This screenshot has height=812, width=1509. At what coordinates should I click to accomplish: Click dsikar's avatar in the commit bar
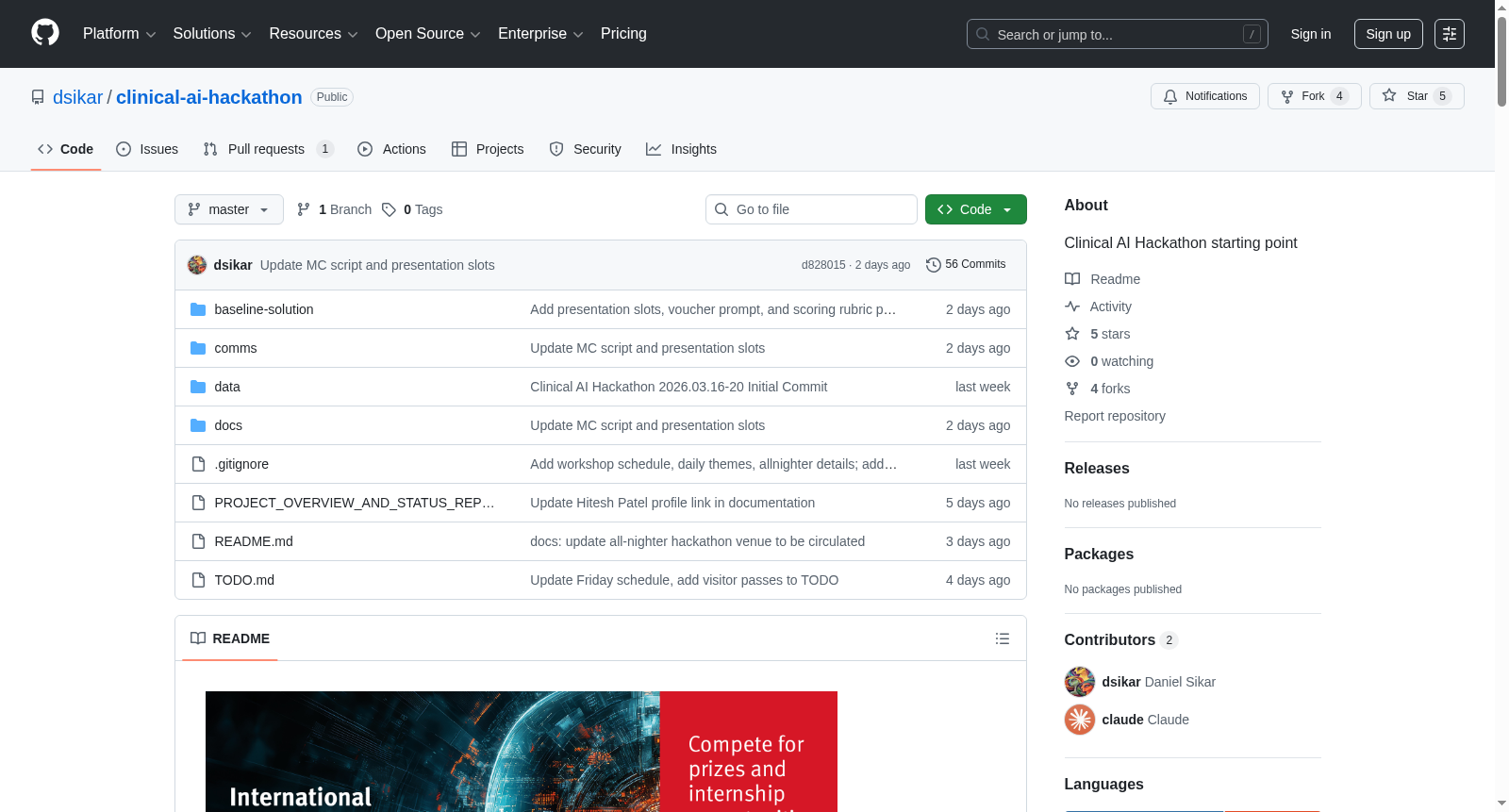pyautogui.click(x=197, y=265)
